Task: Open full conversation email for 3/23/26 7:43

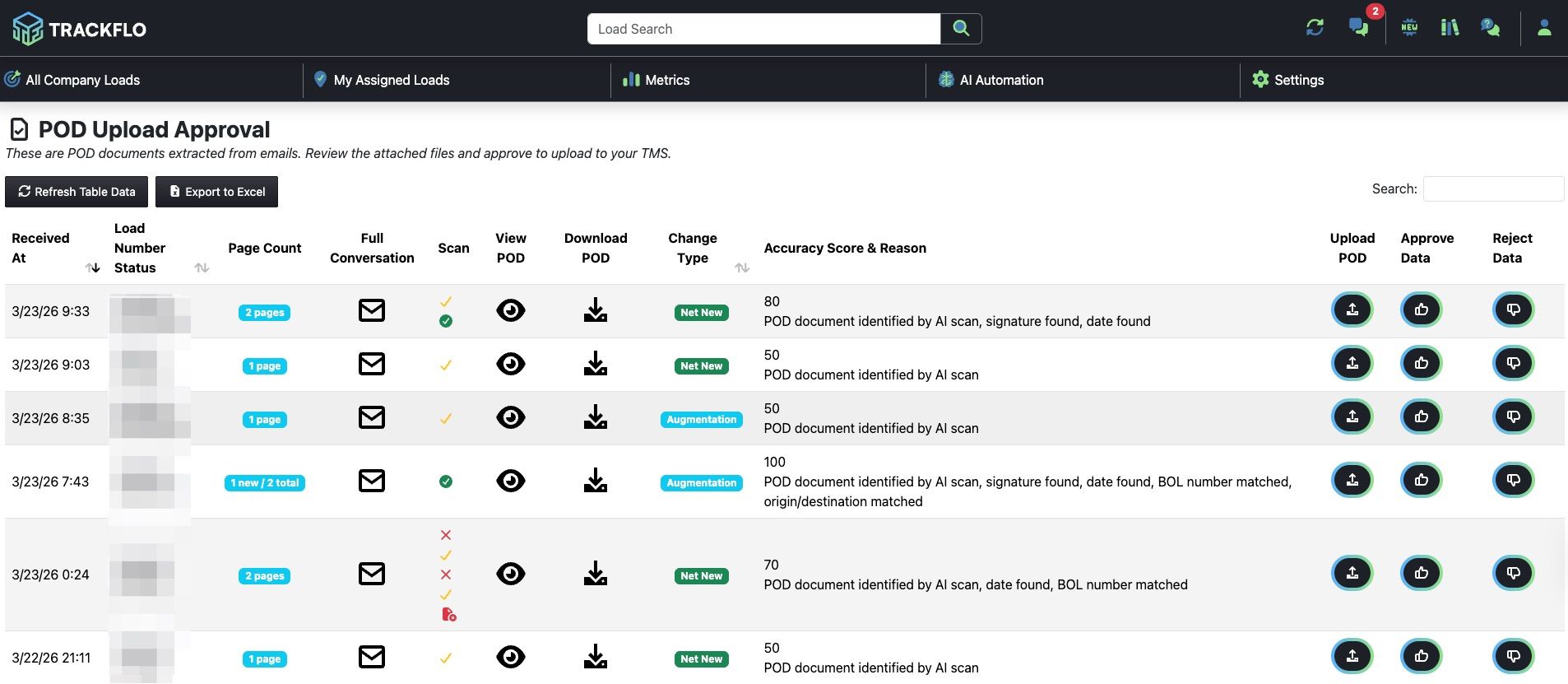Action: (372, 481)
